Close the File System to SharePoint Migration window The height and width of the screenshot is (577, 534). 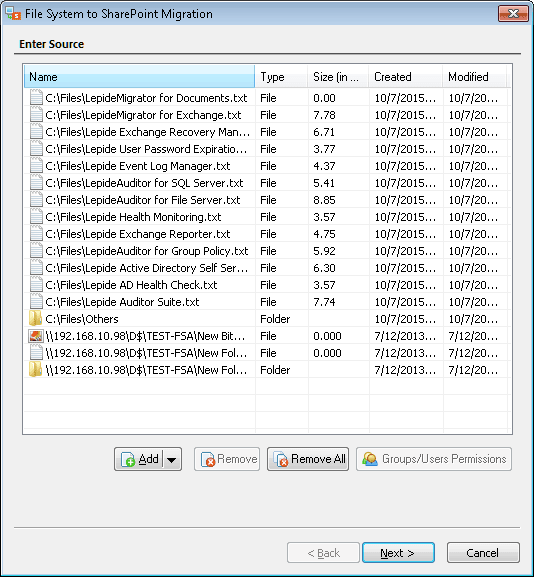[x=513, y=14]
